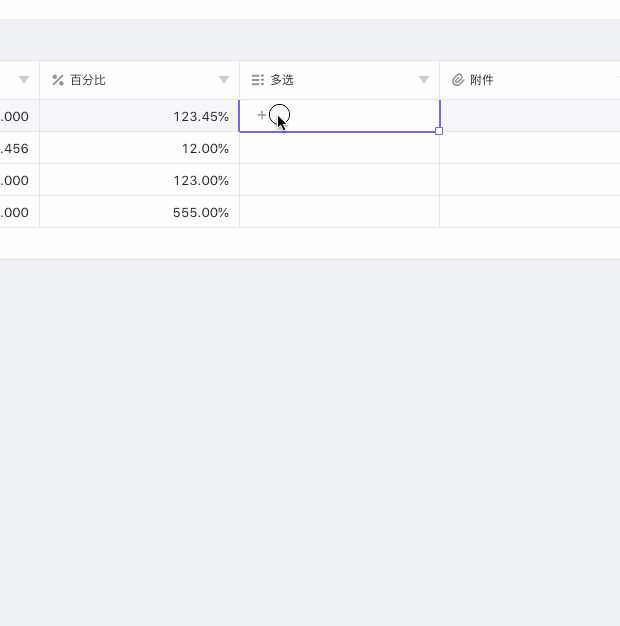The height and width of the screenshot is (626, 620).
Task: Open the dropdown arrow left of the 百分比 column
Action: [24, 80]
